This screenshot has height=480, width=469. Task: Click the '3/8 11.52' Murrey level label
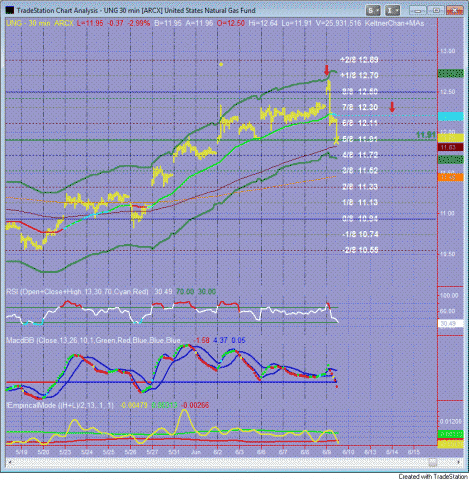click(360, 171)
